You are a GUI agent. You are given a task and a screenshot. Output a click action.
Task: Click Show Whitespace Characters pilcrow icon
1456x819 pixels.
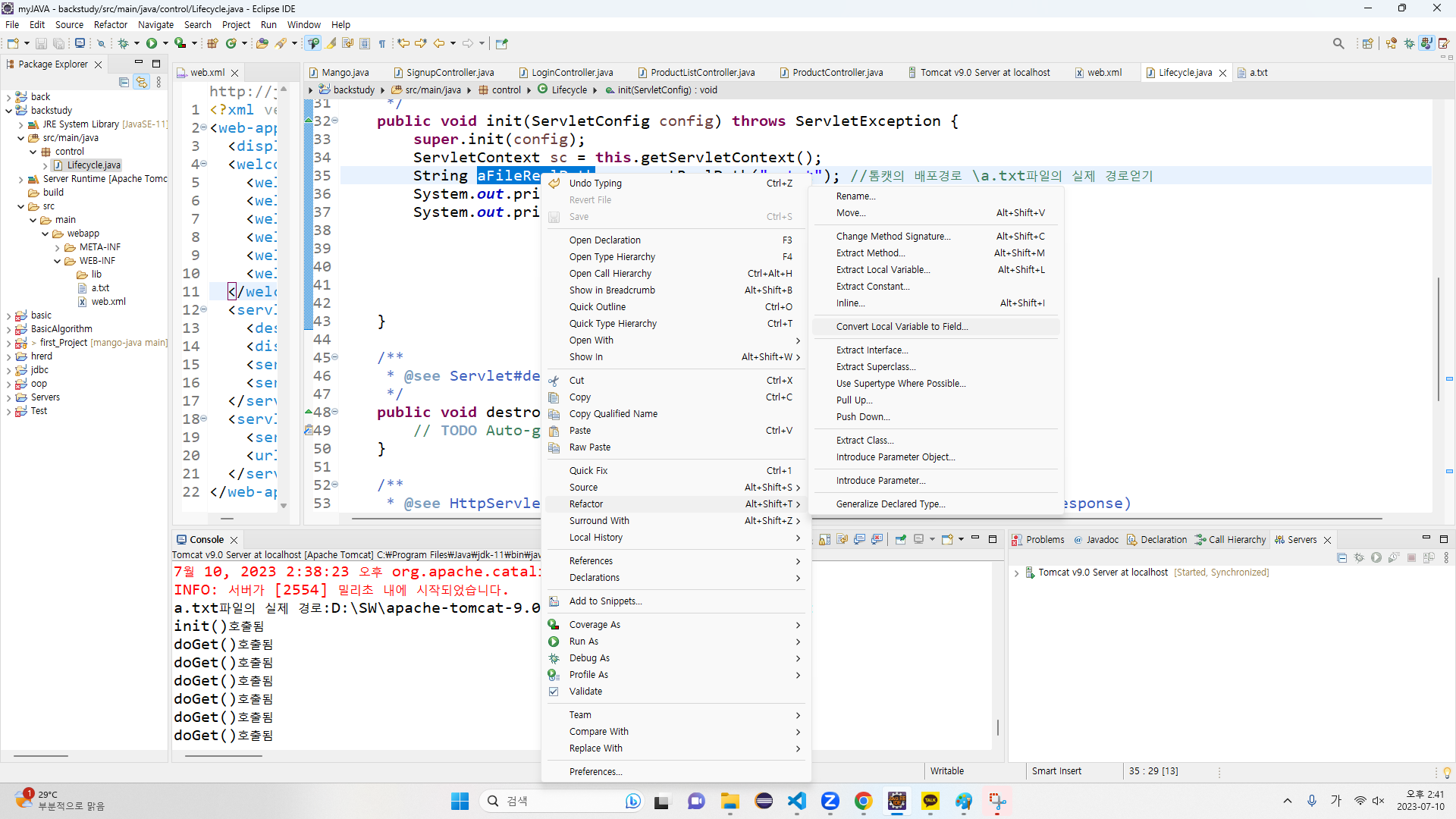(382, 44)
